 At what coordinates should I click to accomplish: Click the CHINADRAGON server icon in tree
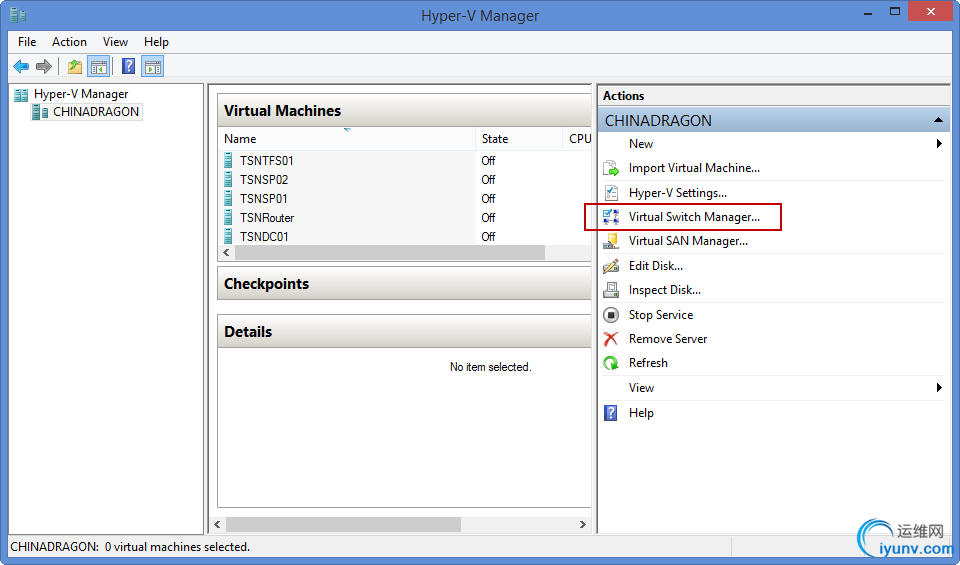coord(40,112)
